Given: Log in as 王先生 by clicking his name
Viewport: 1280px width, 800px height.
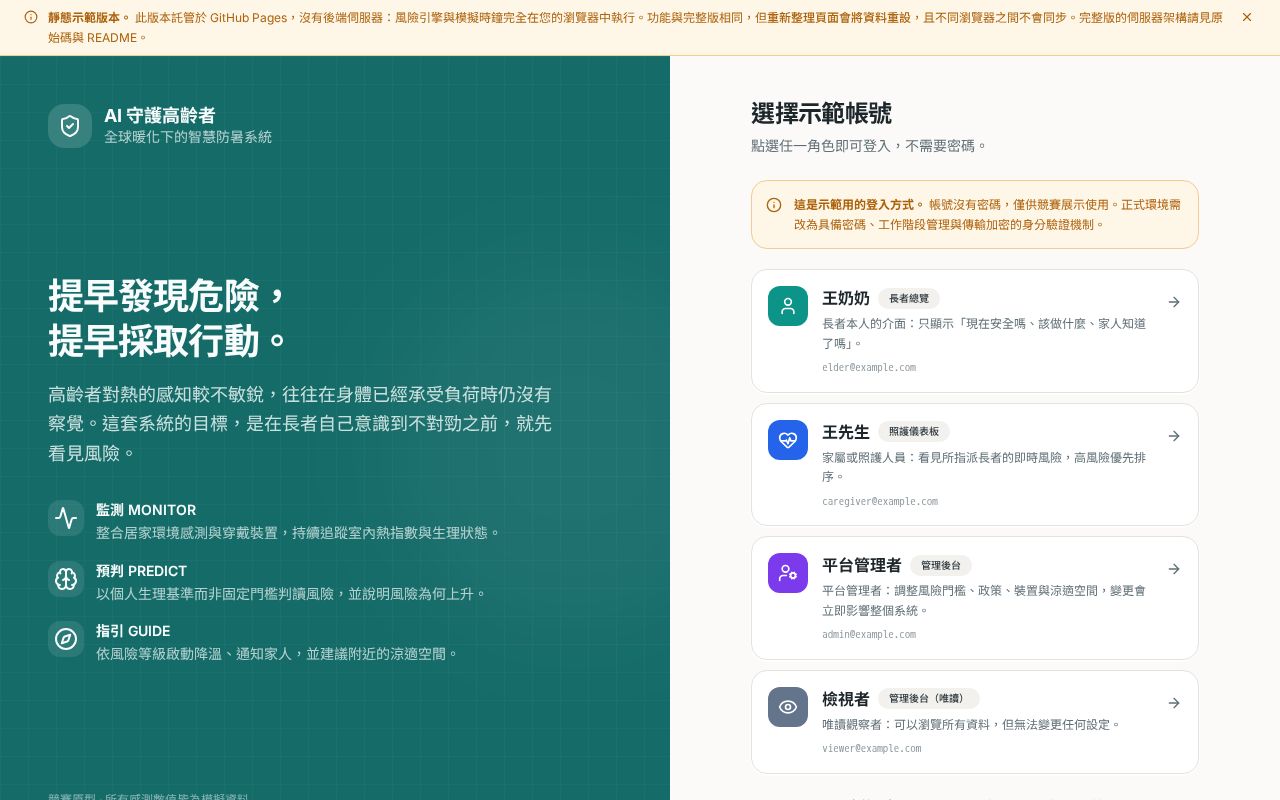Looking at the screenshot, I should (x=846, y=432).
